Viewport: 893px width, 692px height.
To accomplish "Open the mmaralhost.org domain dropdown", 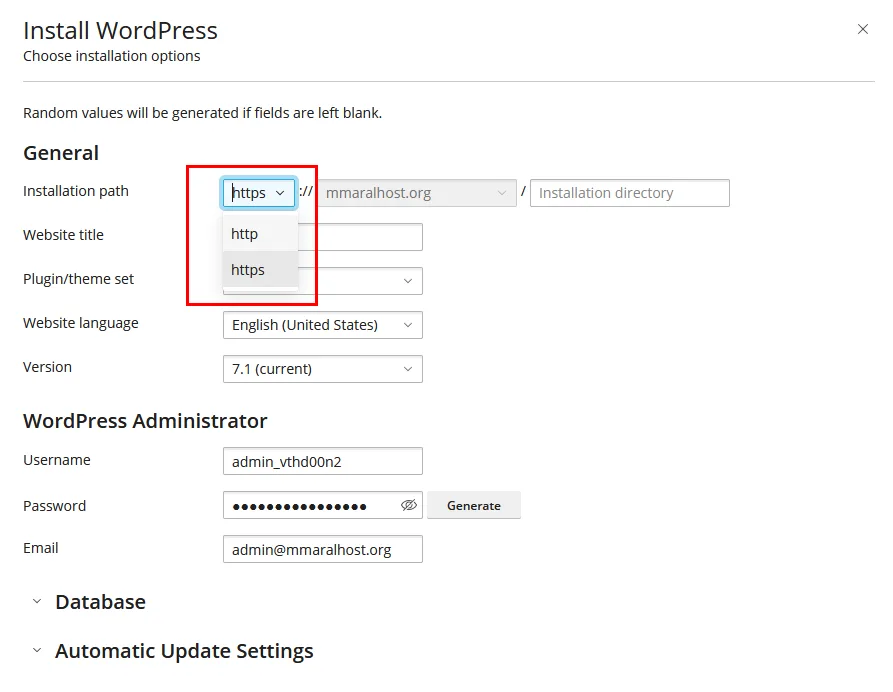I will coord(416,193).
